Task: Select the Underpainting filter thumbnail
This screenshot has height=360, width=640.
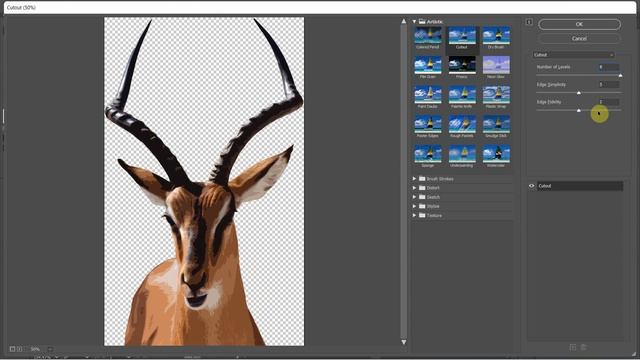Action: pos(462,154)
